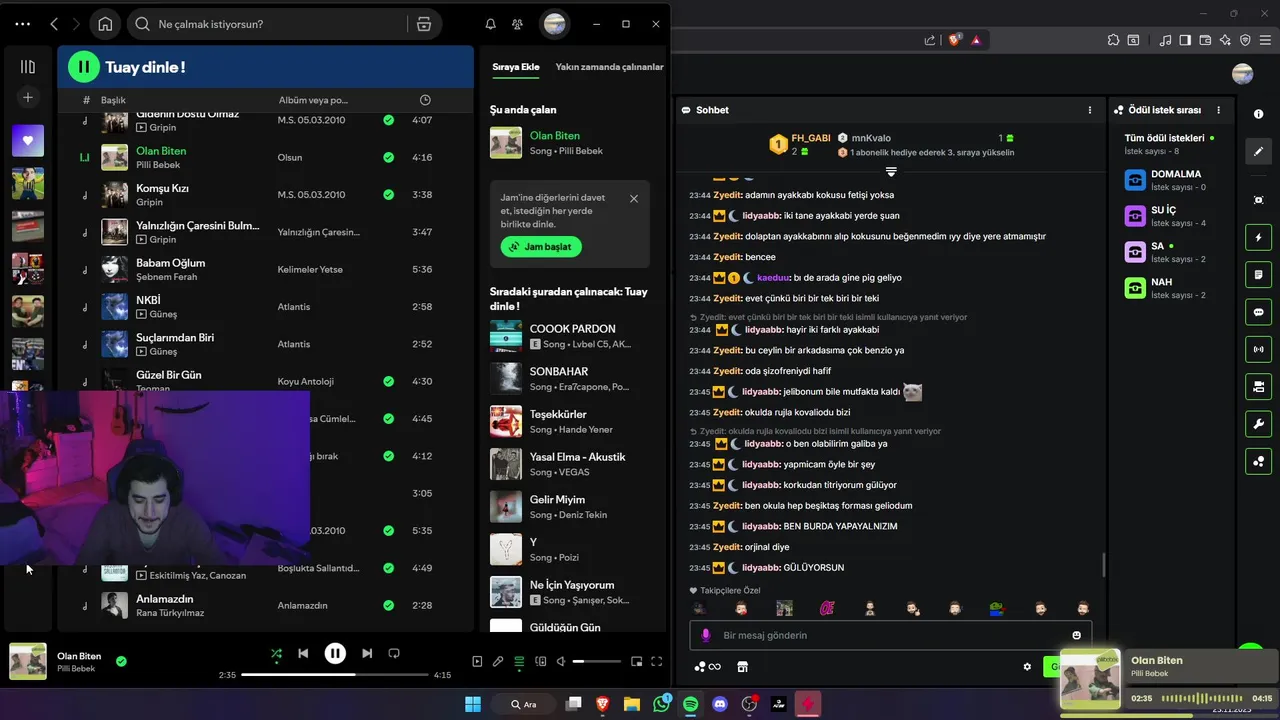
Task: Go to previous track in Spotify
Action: click(x=303, y=653)
